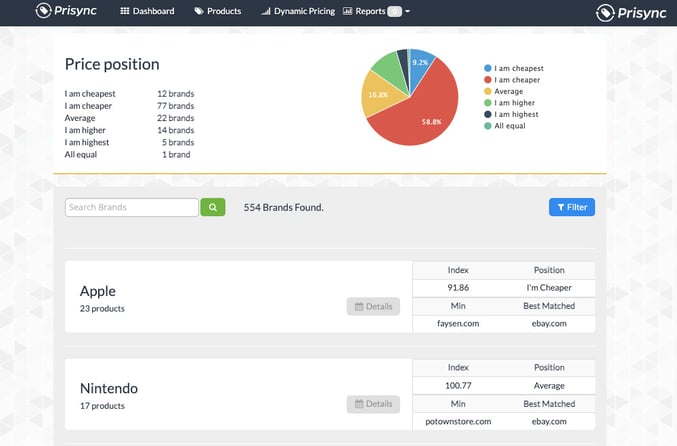Screen dimensions: 677x446
Task: Toggle "I am cheaper" legend item
Action: click(512, 80)
